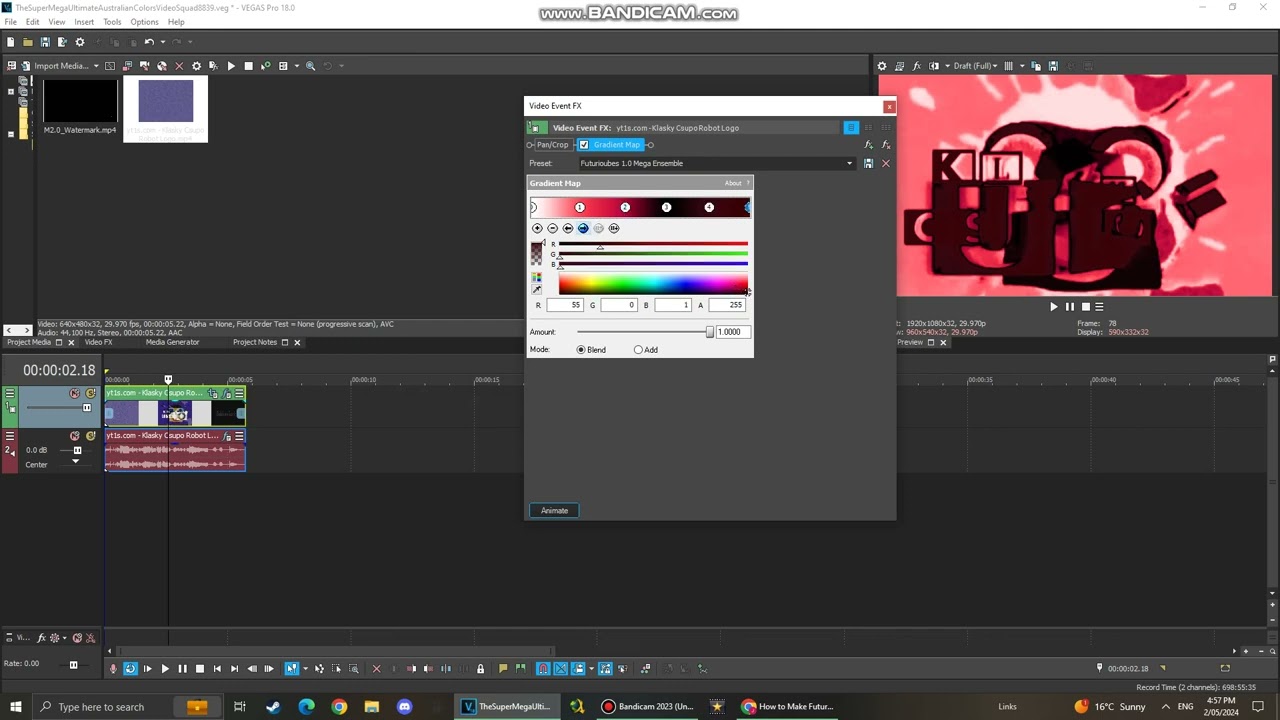Expand the Import Media dropdown arrow
Screen dimensions: 1280x720
coord(96,66)
